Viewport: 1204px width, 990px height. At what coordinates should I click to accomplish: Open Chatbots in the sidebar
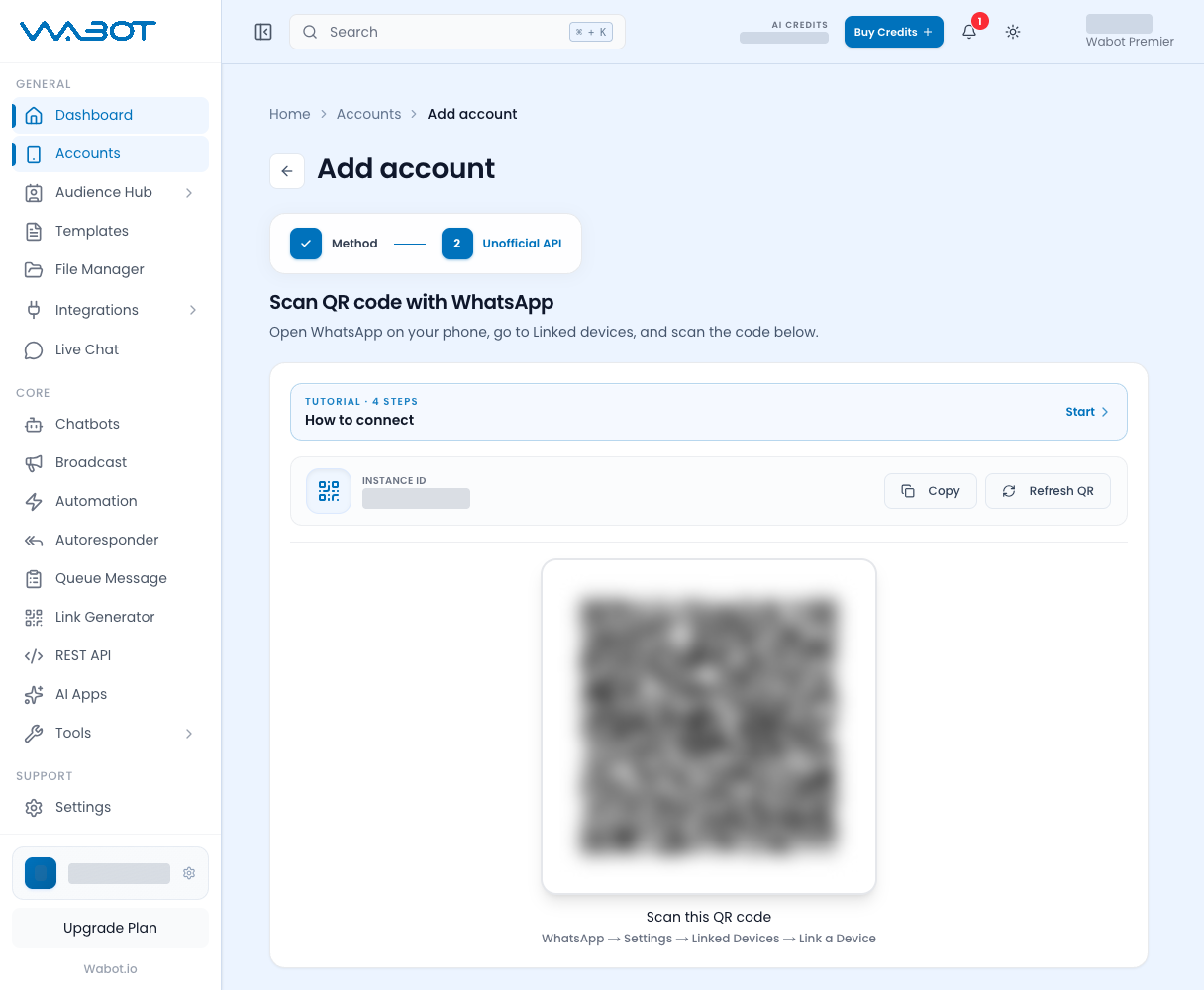click(111, 424)
